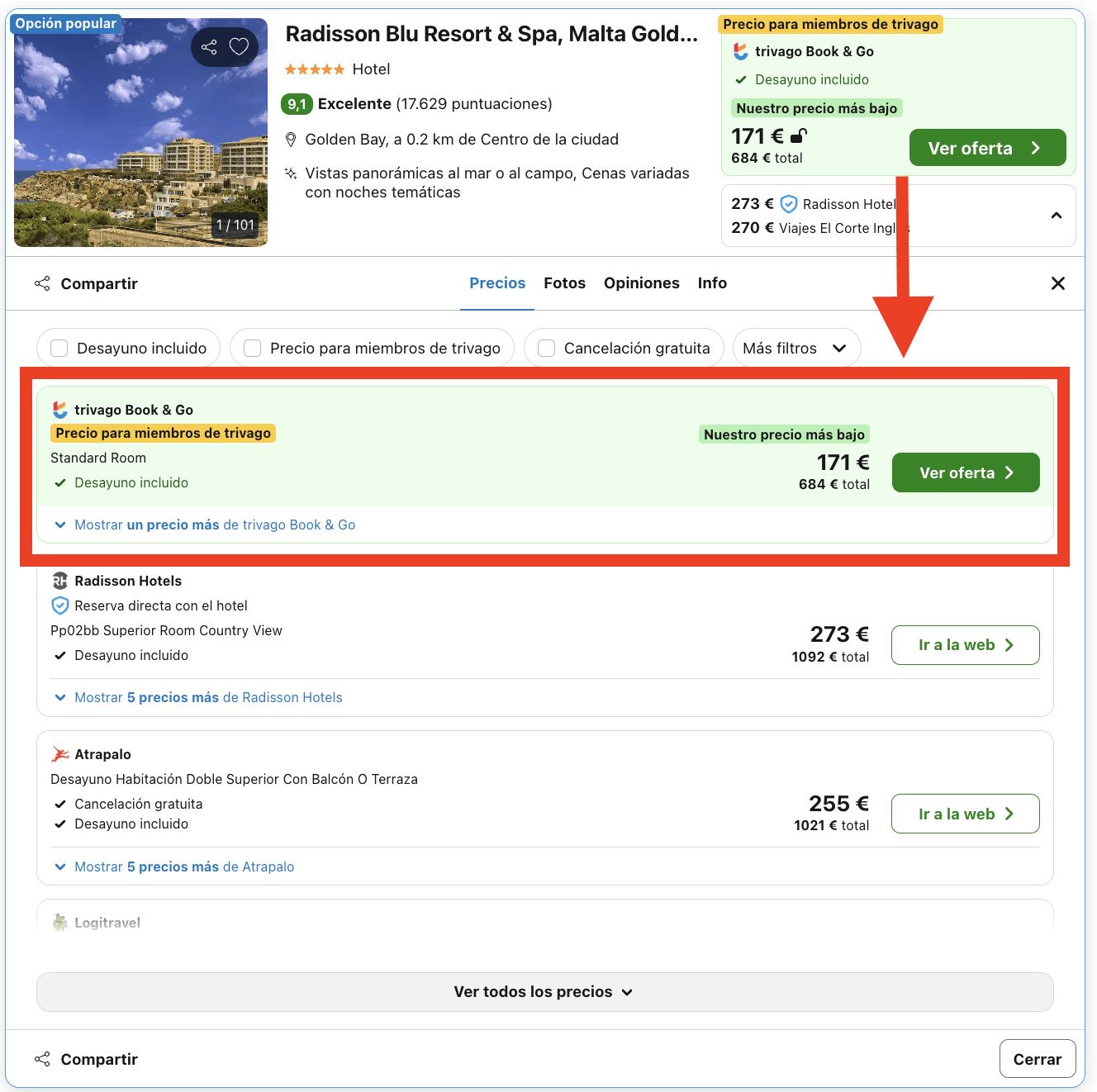Click the 1 / 101 photo counter
This screenshot has height=1092, width=1097.
235,226
